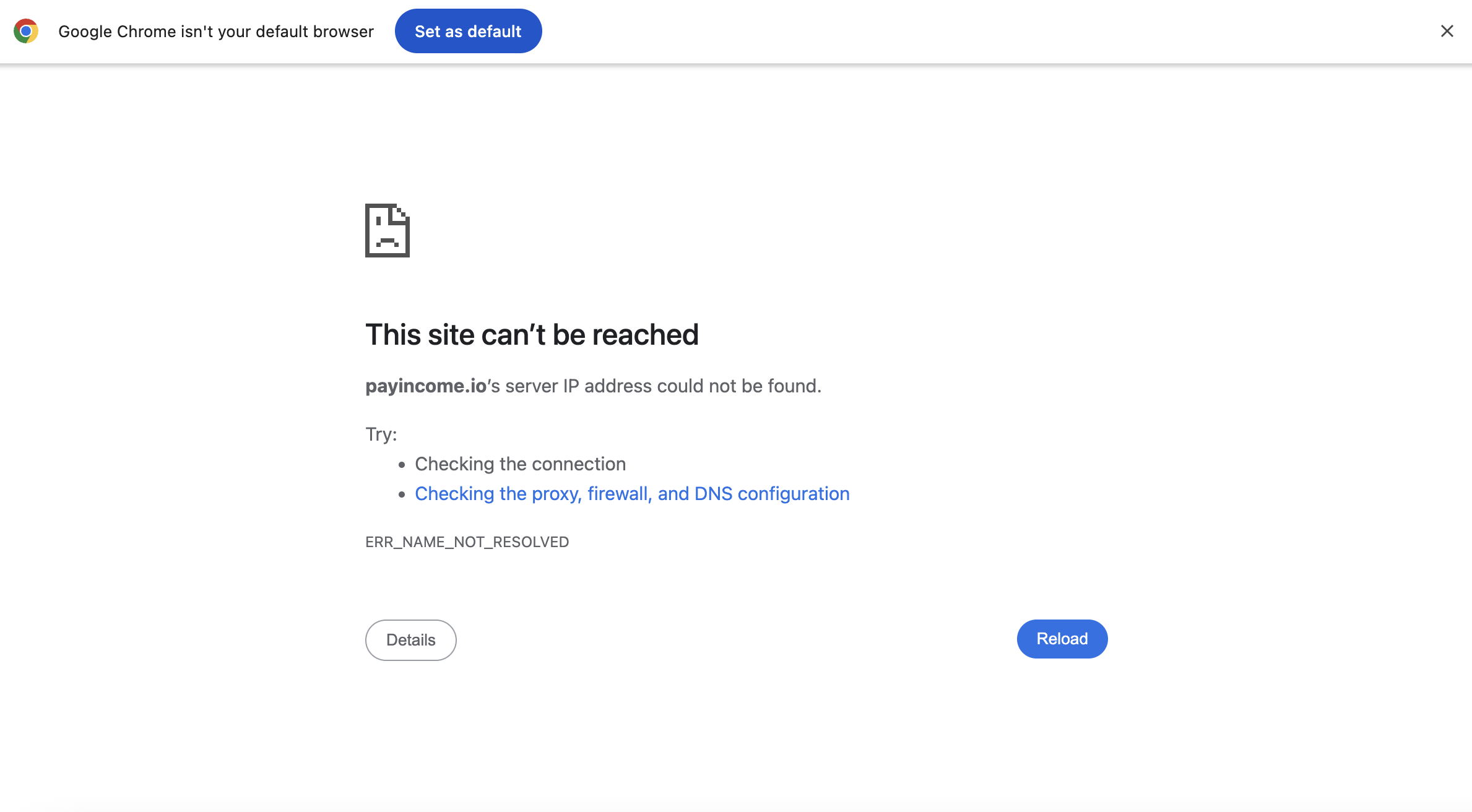Click "DNS configuration" at the link's end
Image resolution: width=1472 pixels, height=812 pixels.
coord(772,493)
